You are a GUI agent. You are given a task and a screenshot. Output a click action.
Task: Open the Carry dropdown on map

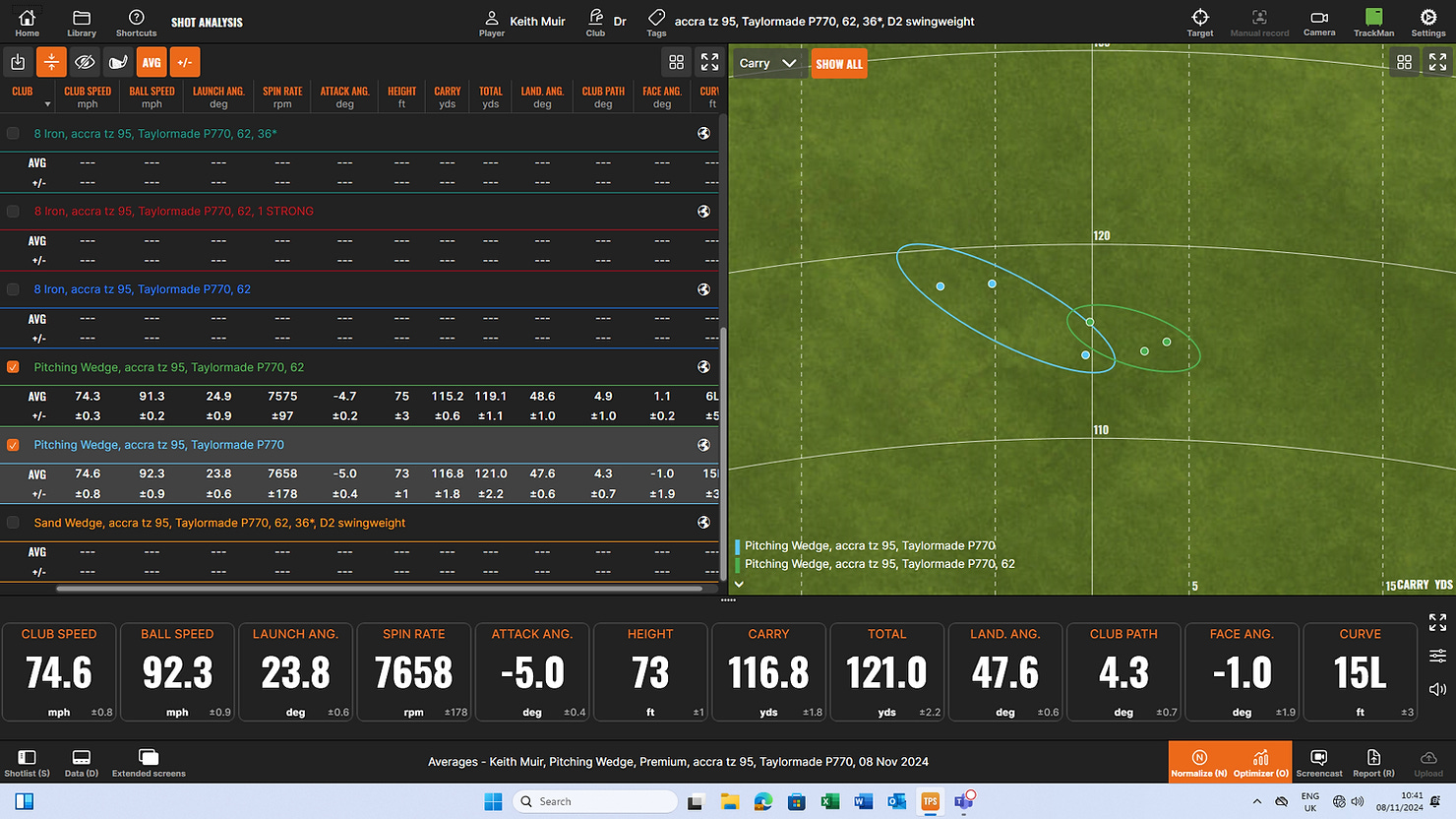[x=767, y=63]
